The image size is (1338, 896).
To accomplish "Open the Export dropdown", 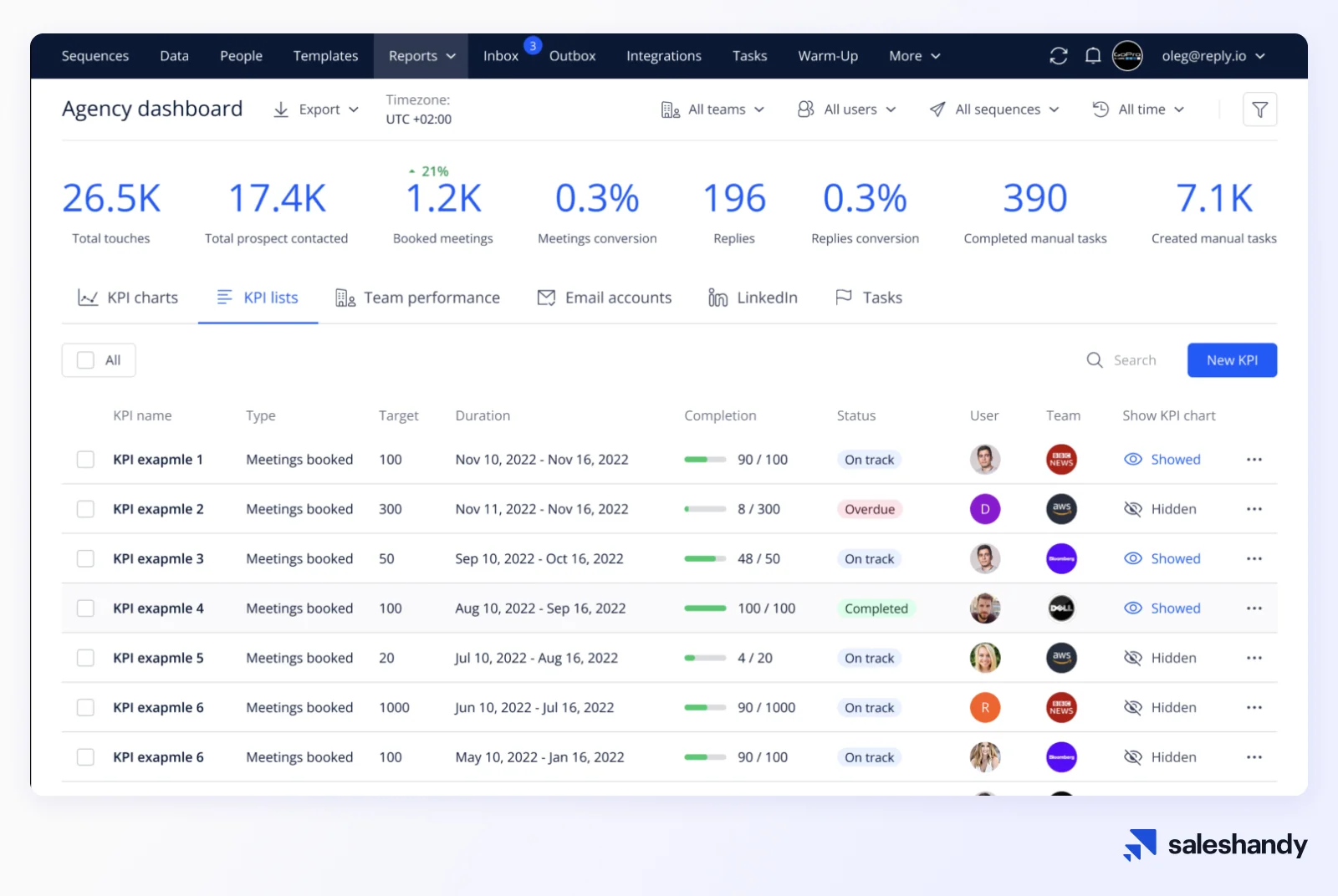I will click(316, 109).
